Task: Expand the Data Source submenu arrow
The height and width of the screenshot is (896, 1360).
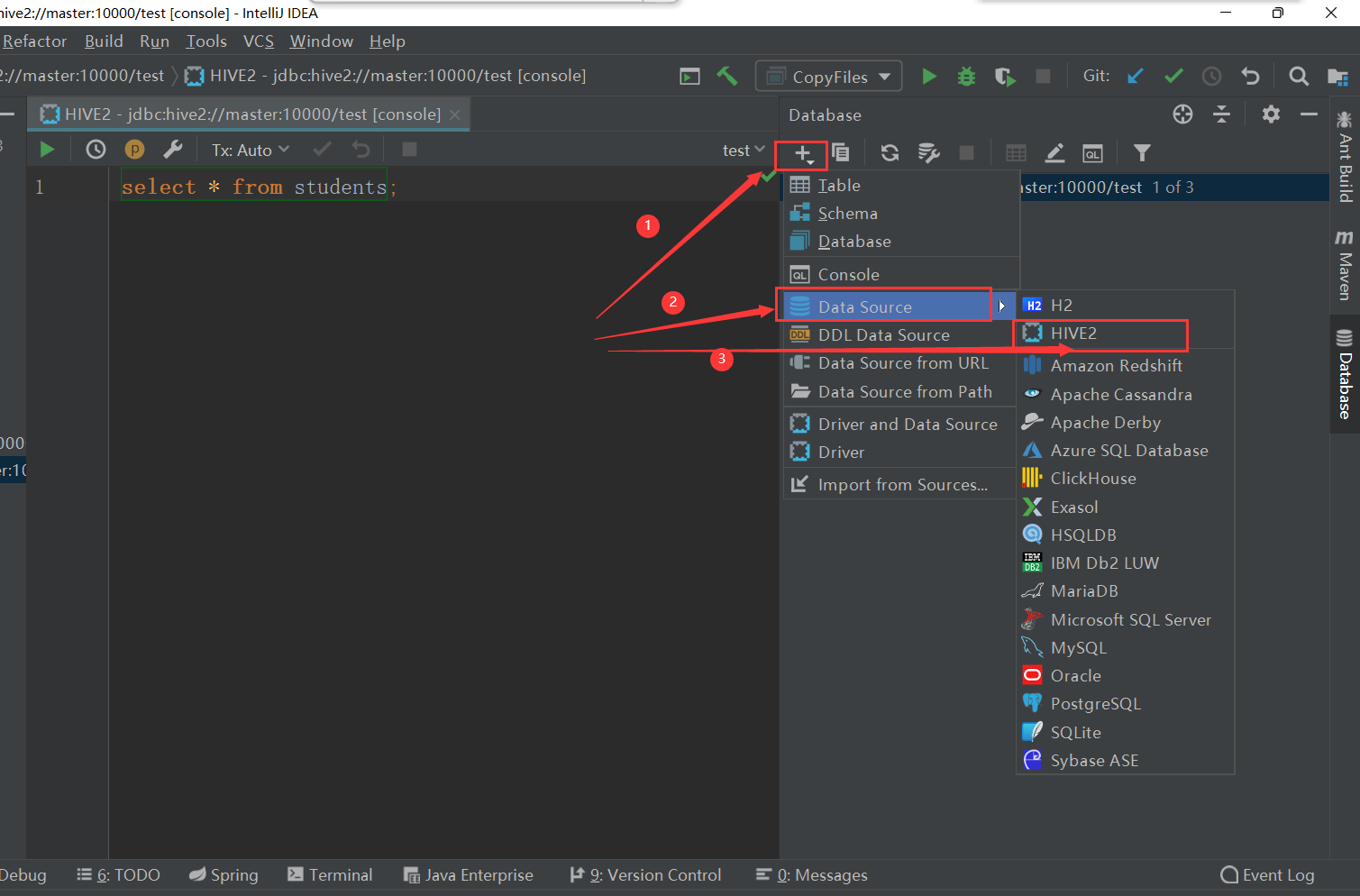Action: point(1001,306)
